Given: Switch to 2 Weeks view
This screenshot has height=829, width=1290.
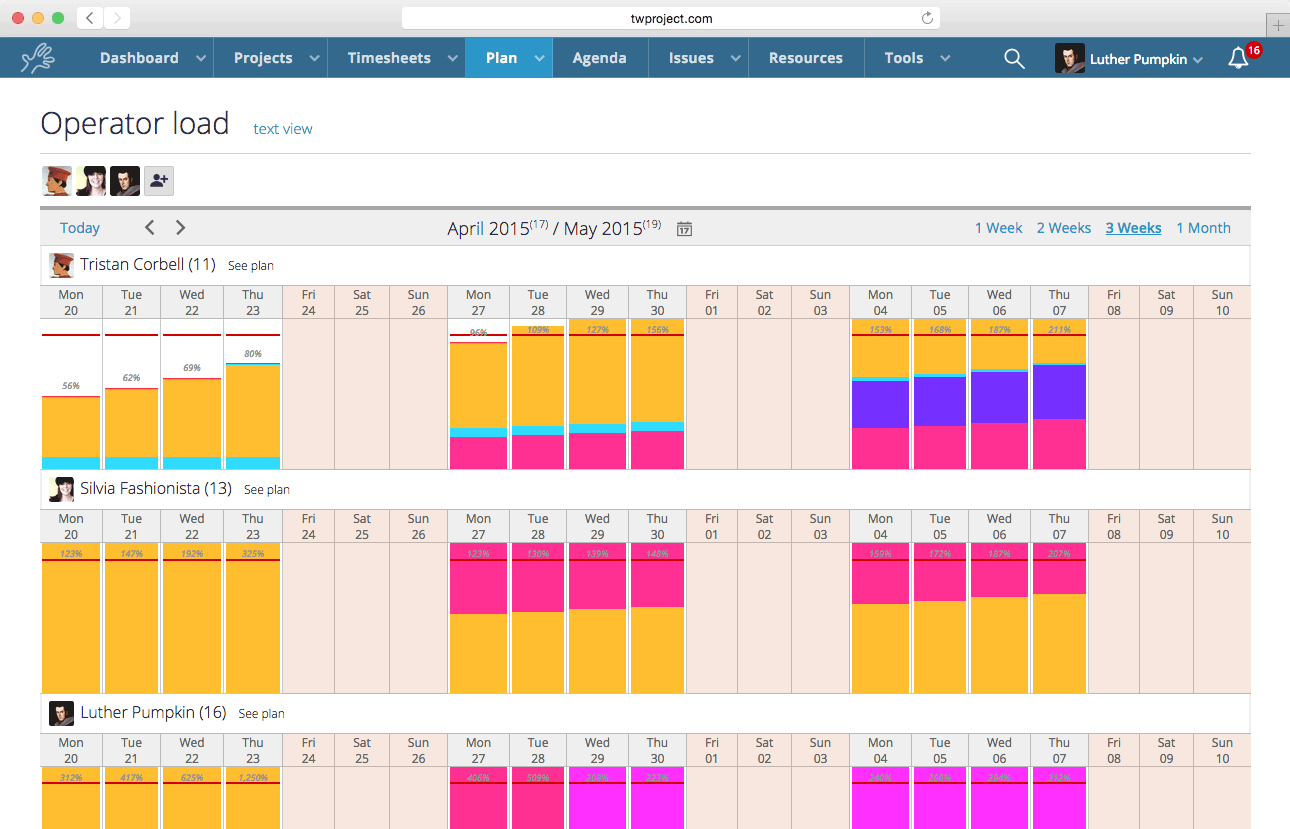Looking at the screenshot, I should point(1063,228).
